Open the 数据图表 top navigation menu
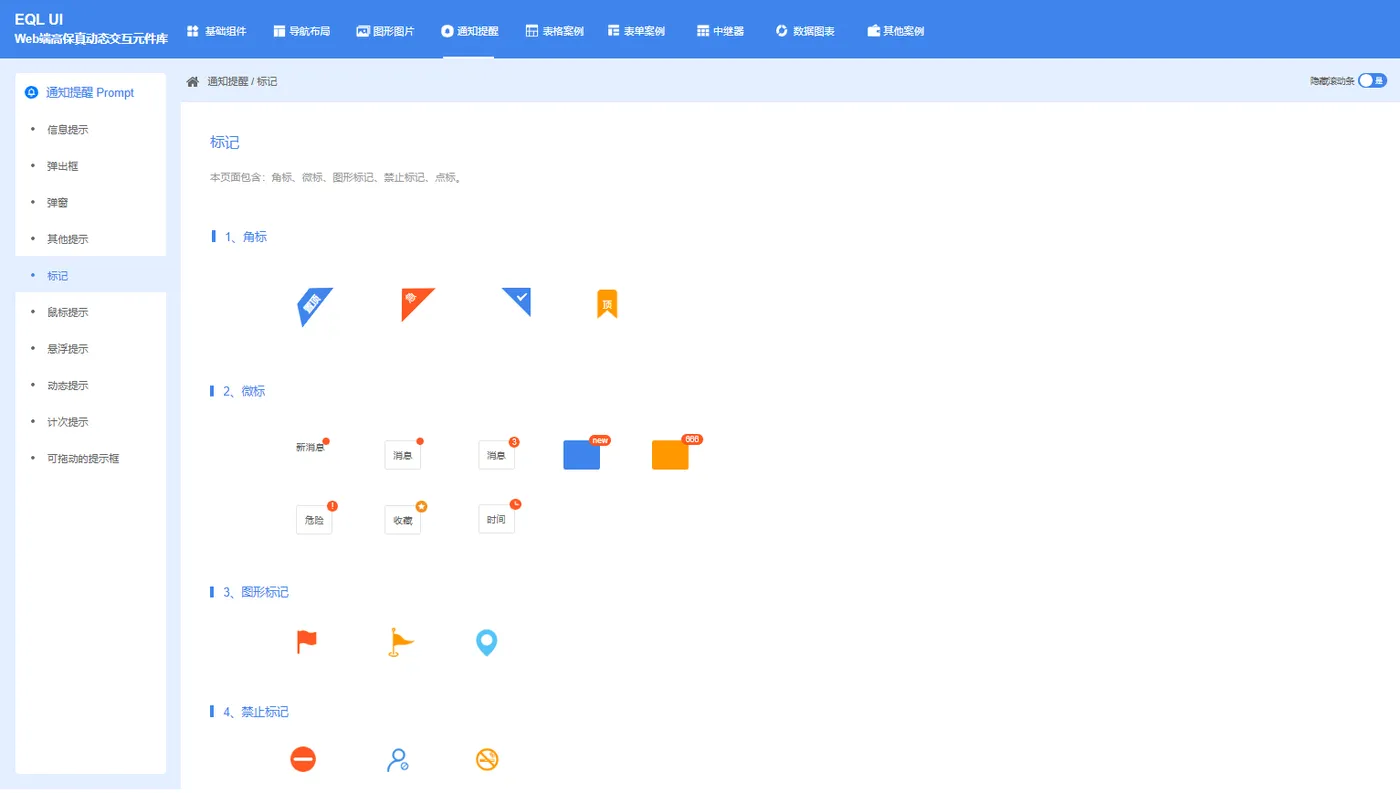Image resolution: width=1400 pixels, height=793 pixels. pyautogui.click(x=805, y=31)
